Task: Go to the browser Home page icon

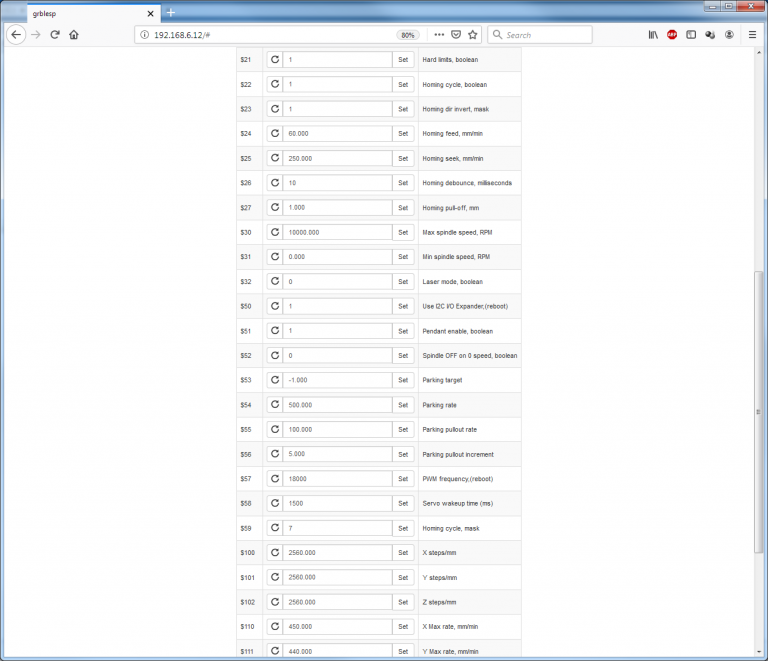Action: coord(74,35)
